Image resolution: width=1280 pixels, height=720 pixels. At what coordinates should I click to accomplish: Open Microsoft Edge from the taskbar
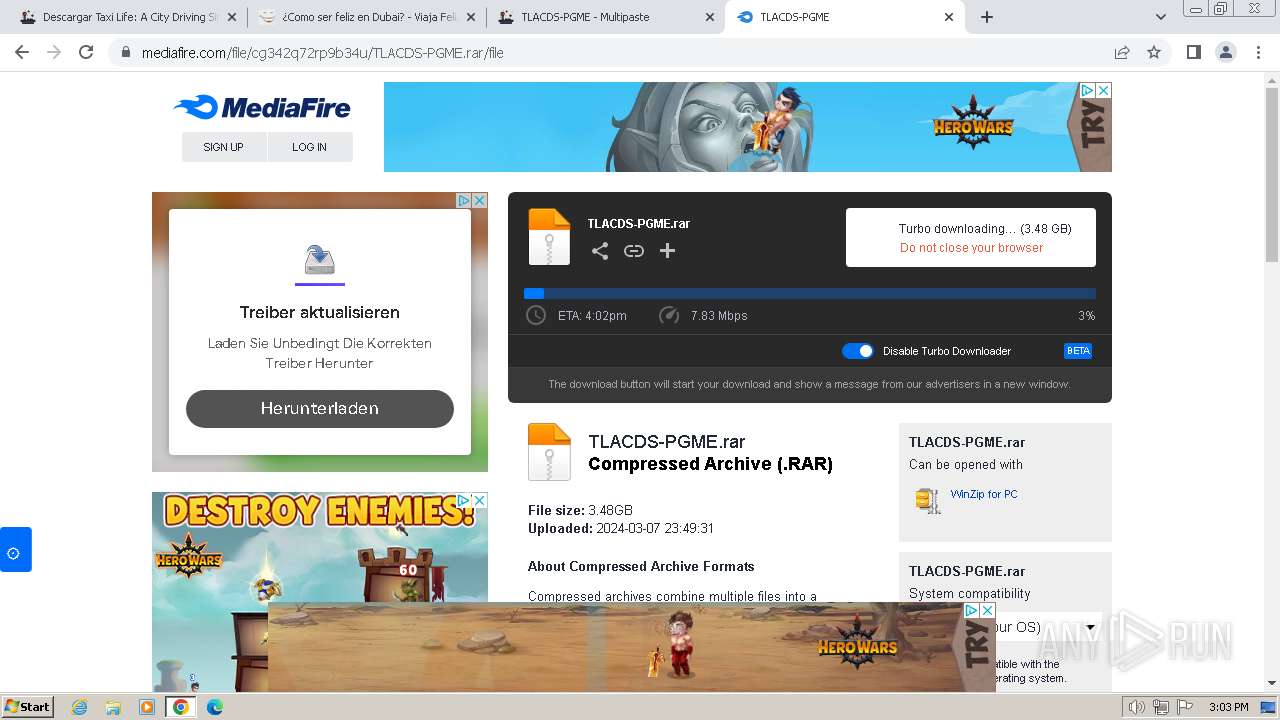click(214, 707)
